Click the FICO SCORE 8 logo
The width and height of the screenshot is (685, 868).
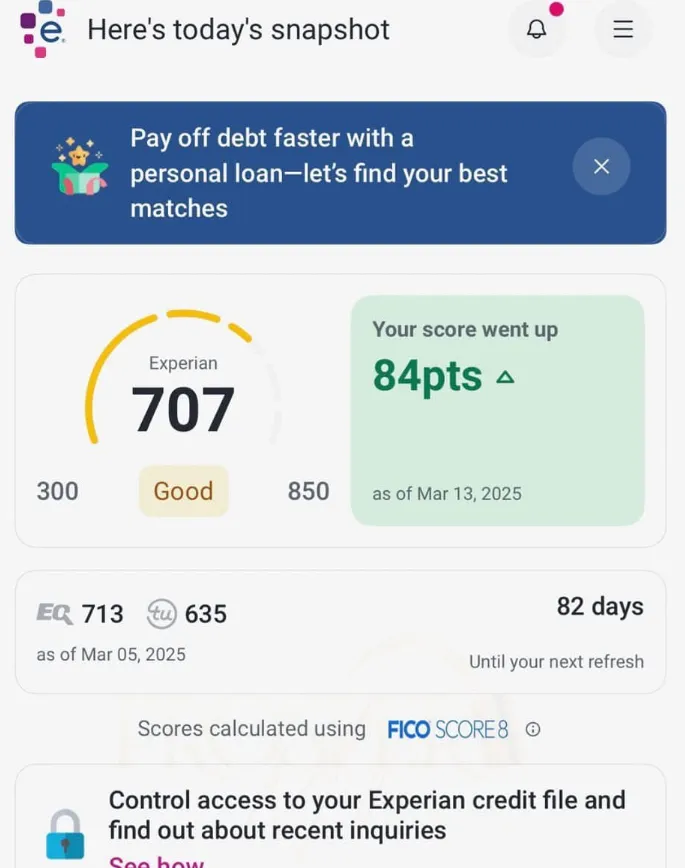click(x=447, y=730)
